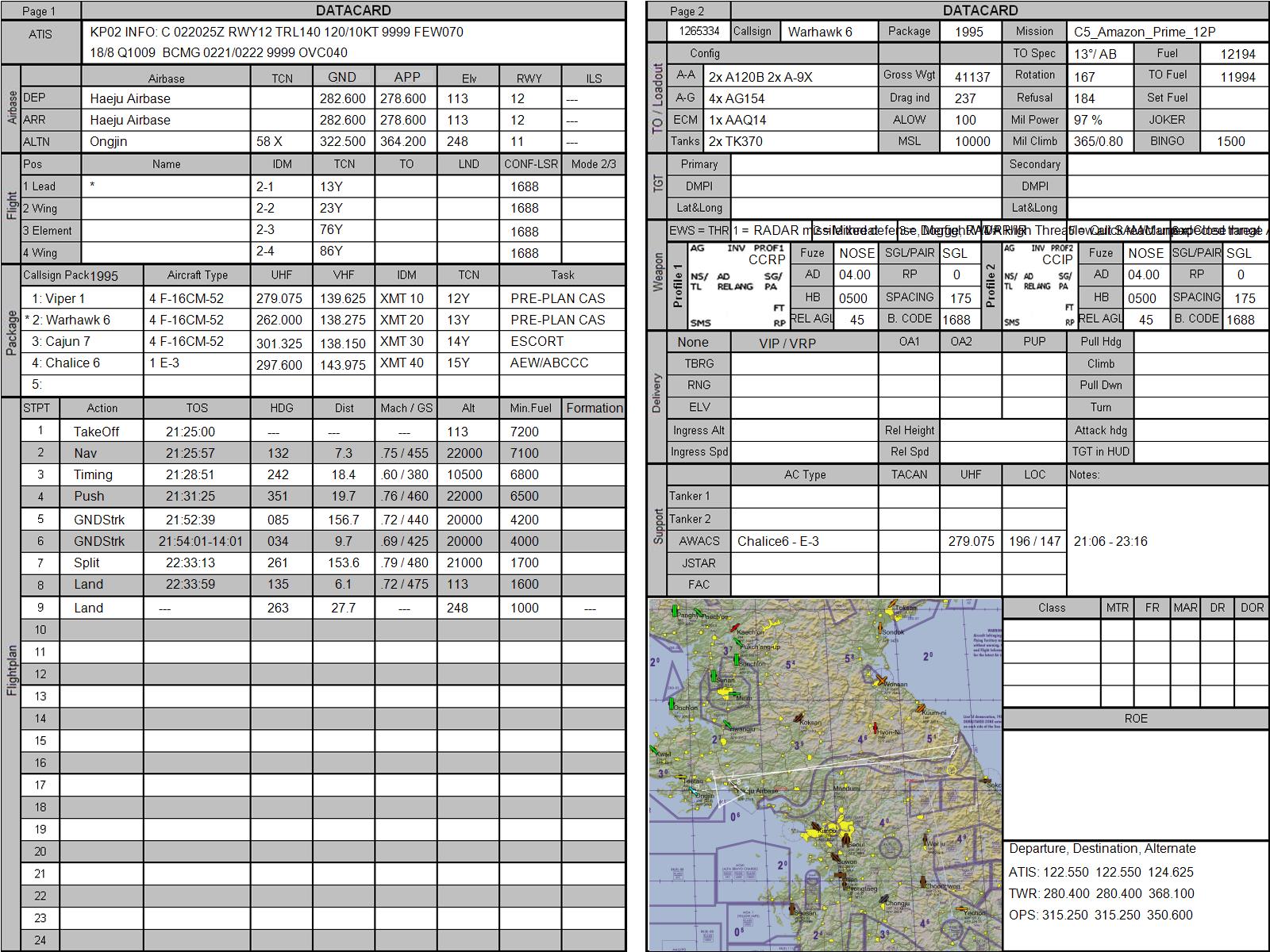Switch to the Page 2 header
Viewport: 1270px width, 952px height.
point(687,11)
